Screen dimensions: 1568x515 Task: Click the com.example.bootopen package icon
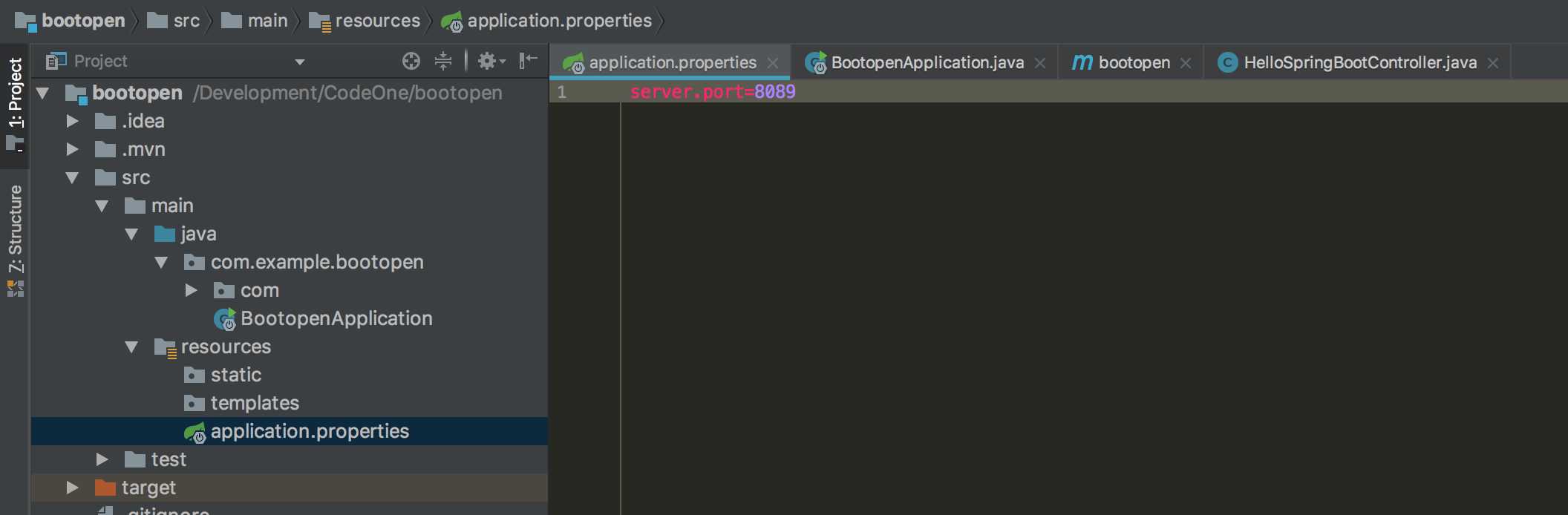click(x=195, y=262)
